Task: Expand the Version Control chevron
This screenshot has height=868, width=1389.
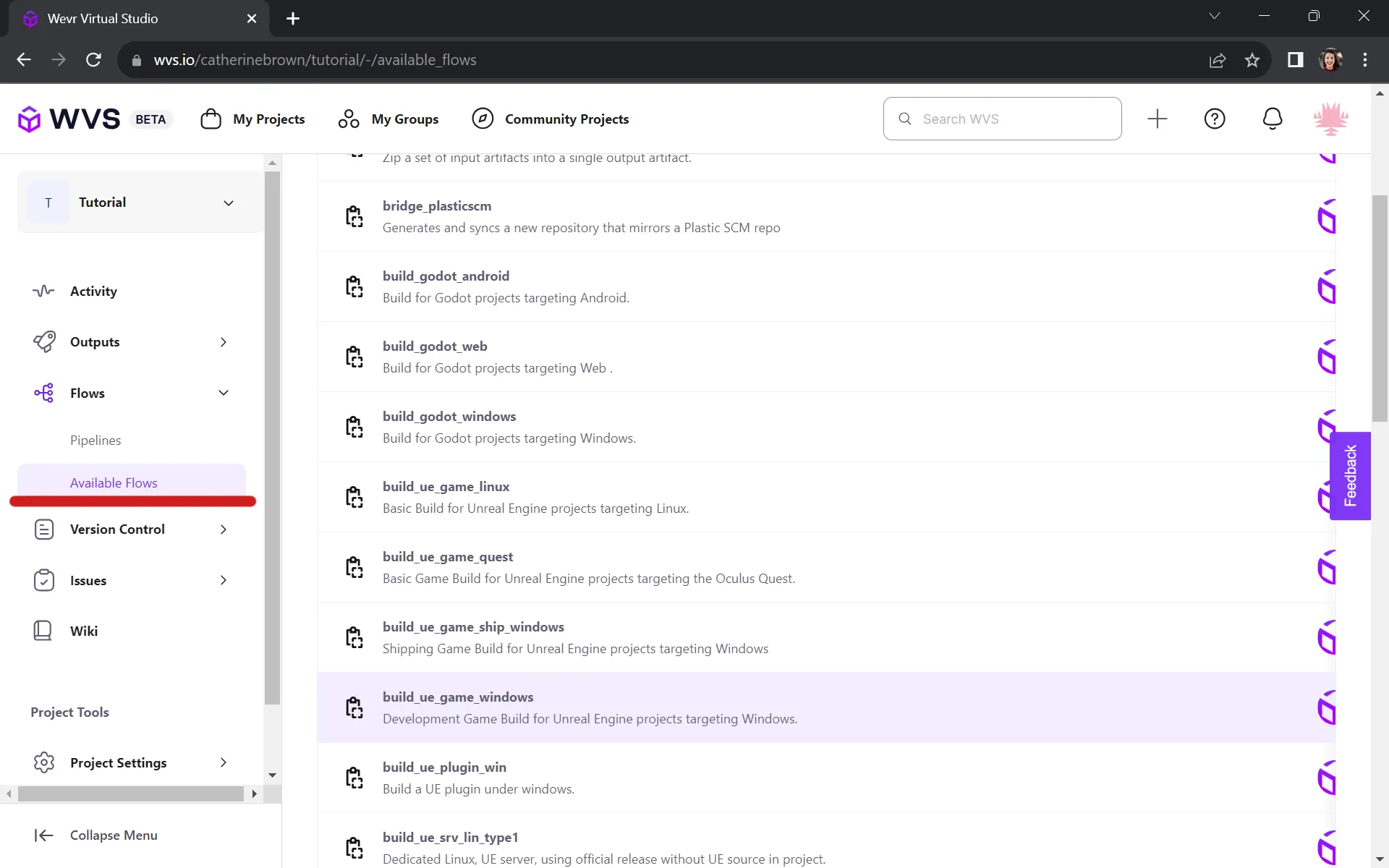Action: pyautogui.click(x=224, y=529)
